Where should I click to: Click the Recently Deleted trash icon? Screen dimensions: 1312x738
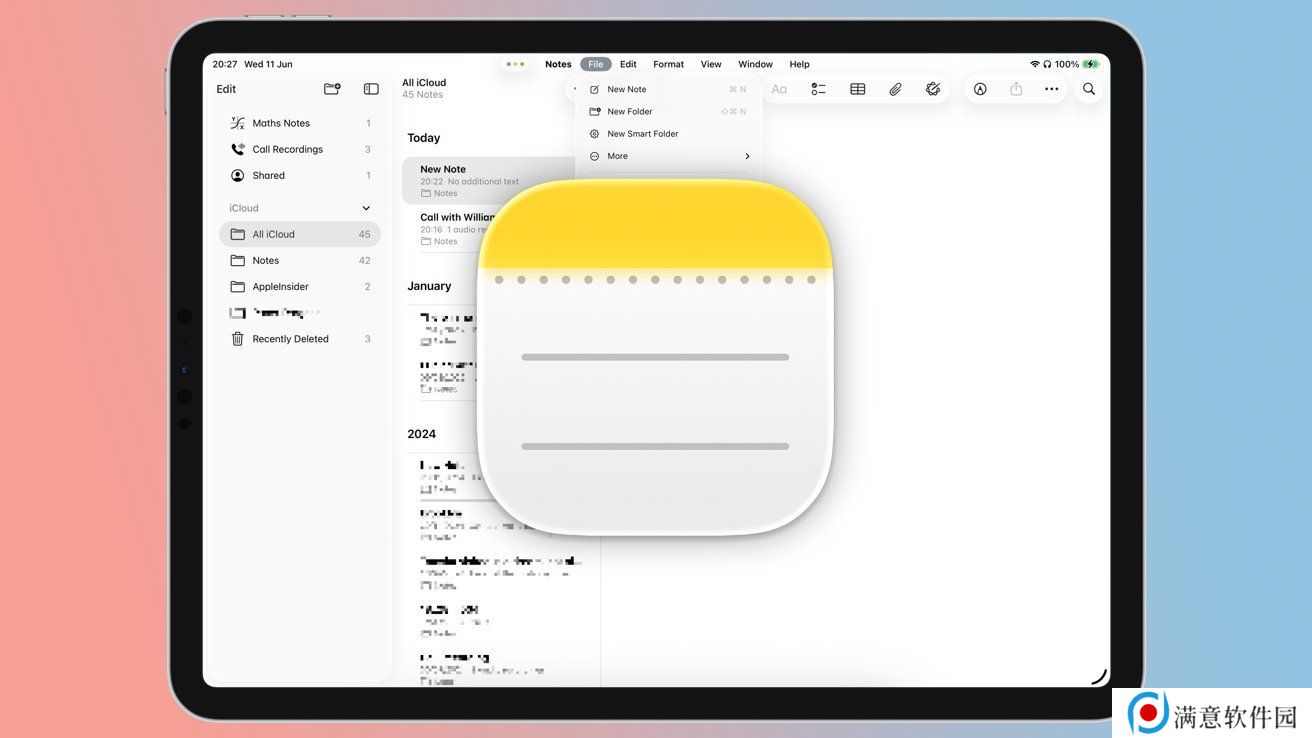point(237,339)
